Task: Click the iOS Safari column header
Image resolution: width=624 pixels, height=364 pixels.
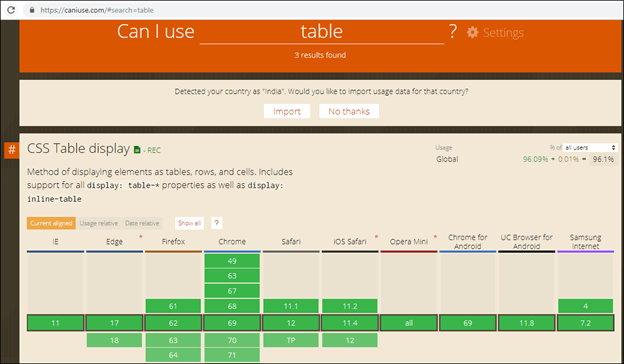Action: (x=350, y=241)
